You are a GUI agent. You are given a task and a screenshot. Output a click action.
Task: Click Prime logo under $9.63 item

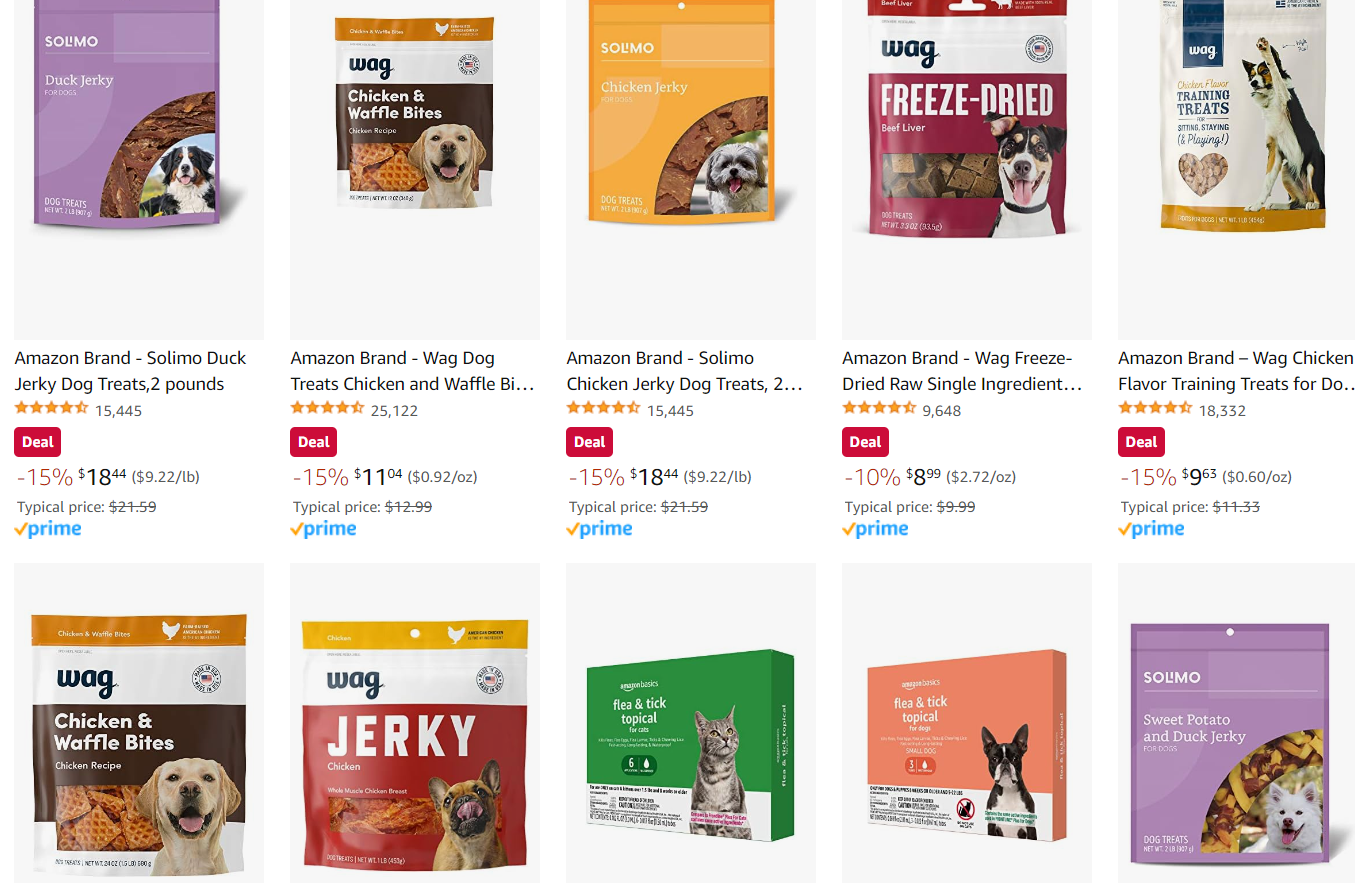point(1151,529)
